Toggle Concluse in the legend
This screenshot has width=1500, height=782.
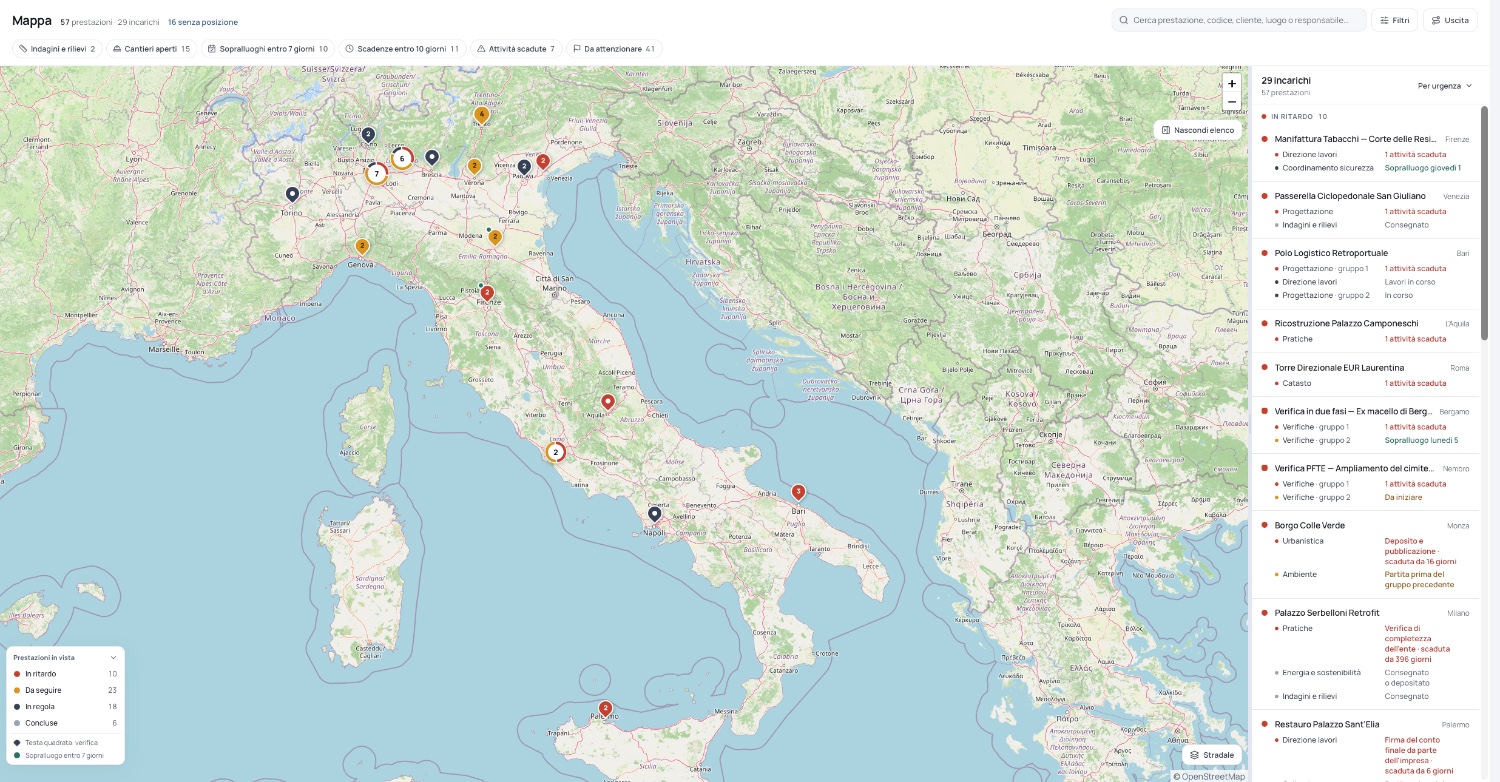click(65, 723)
